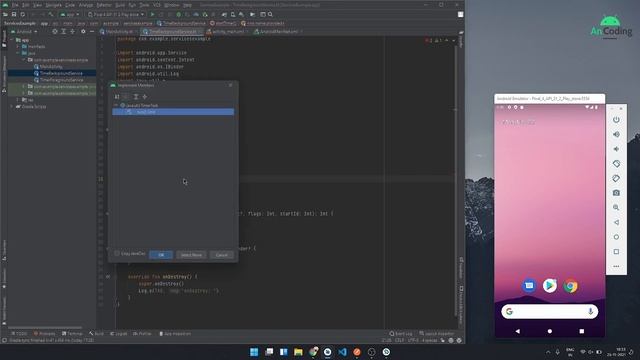This screenshot has width=640, height=360.
Task: Click the sort alphabetically icon in Implement Members dialog
Action: (x=117, y=97)
